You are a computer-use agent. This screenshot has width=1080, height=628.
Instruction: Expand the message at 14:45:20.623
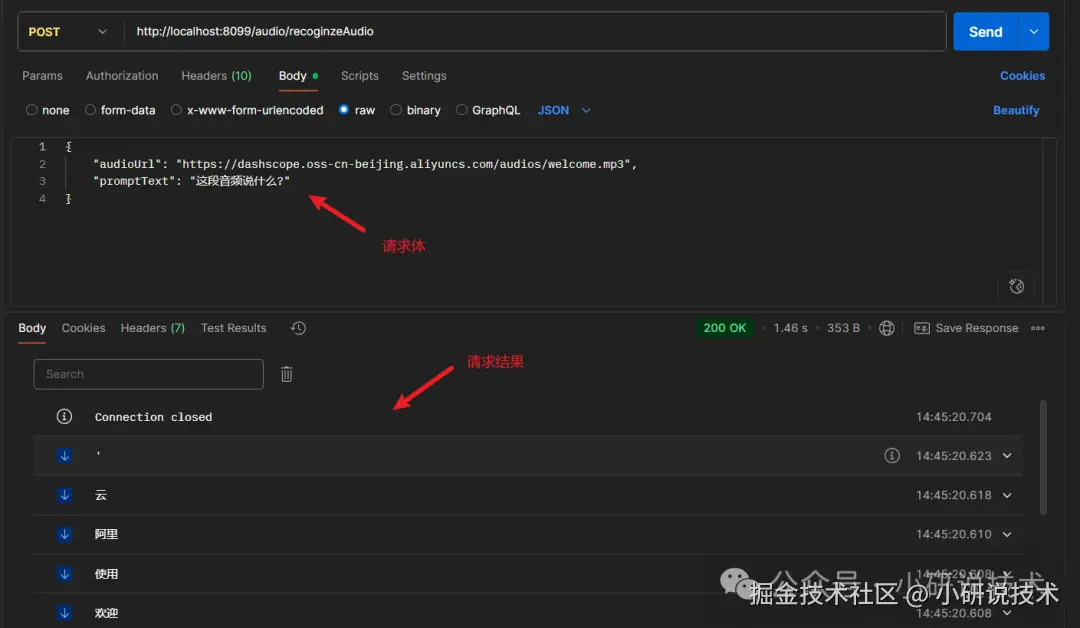click(x=1007, y=456)
